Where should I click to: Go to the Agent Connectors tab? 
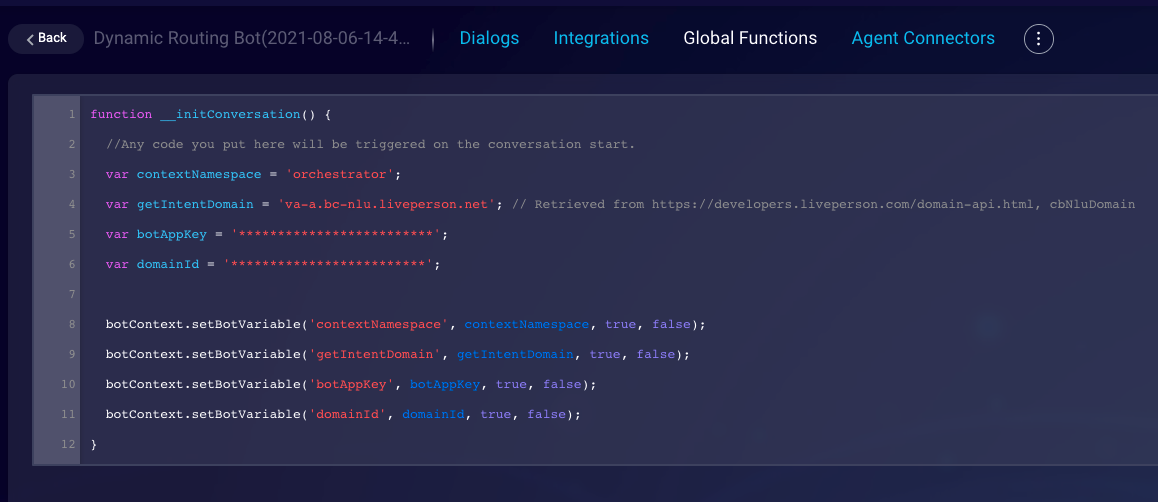coord(923,38)
